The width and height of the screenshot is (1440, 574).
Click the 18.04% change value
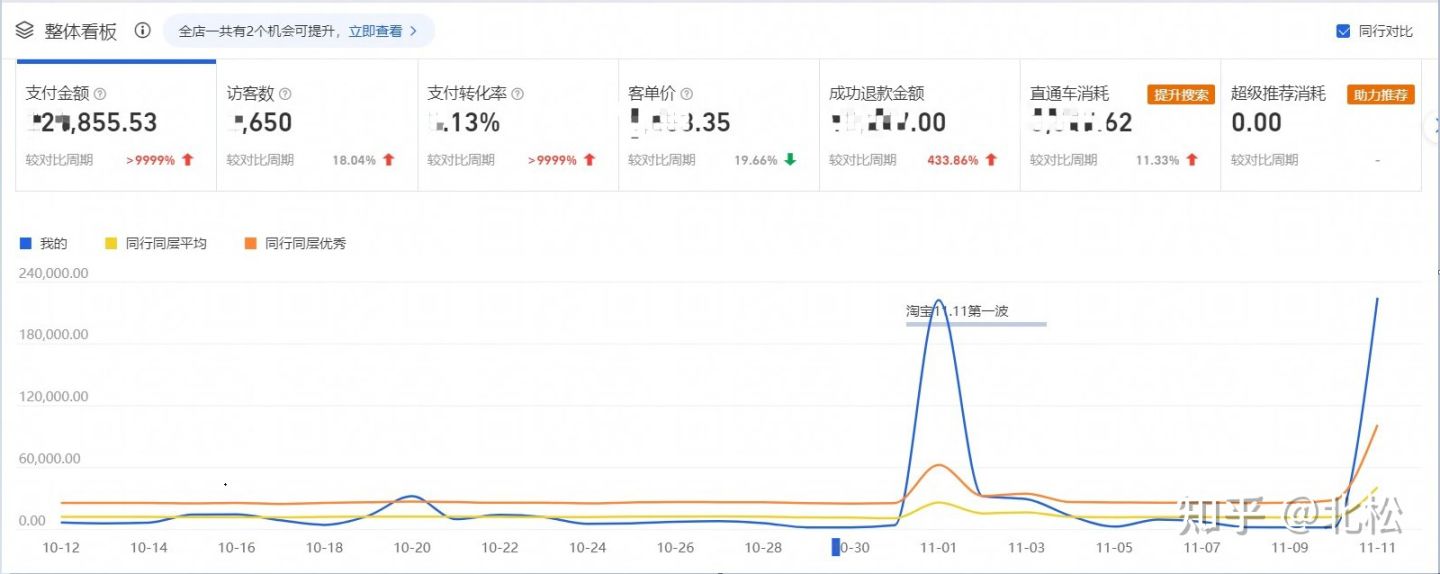click(354, 160)
